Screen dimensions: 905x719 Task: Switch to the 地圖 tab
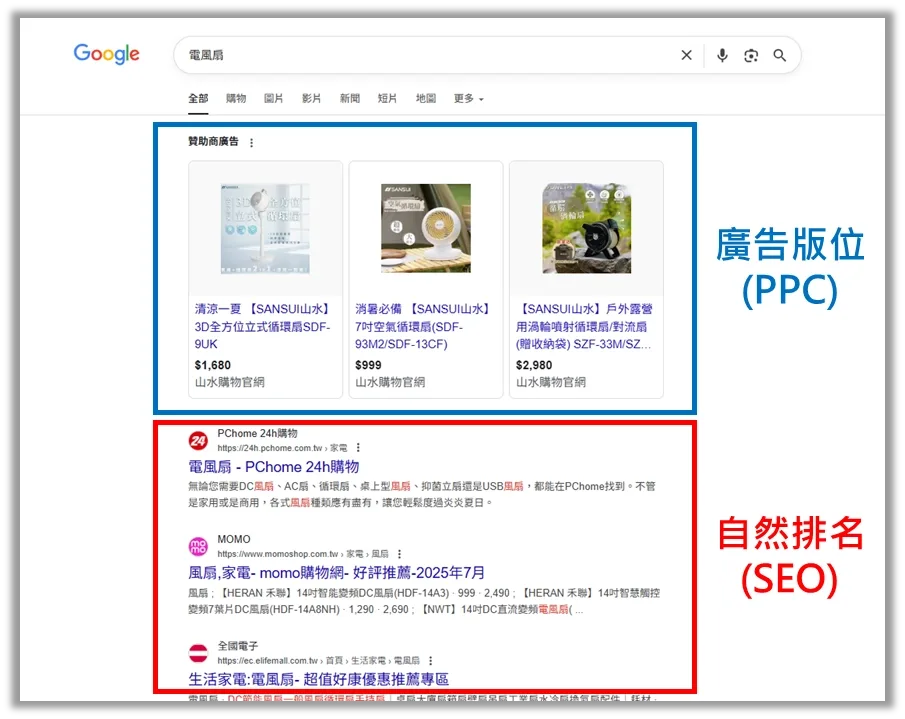coord(426,99)
